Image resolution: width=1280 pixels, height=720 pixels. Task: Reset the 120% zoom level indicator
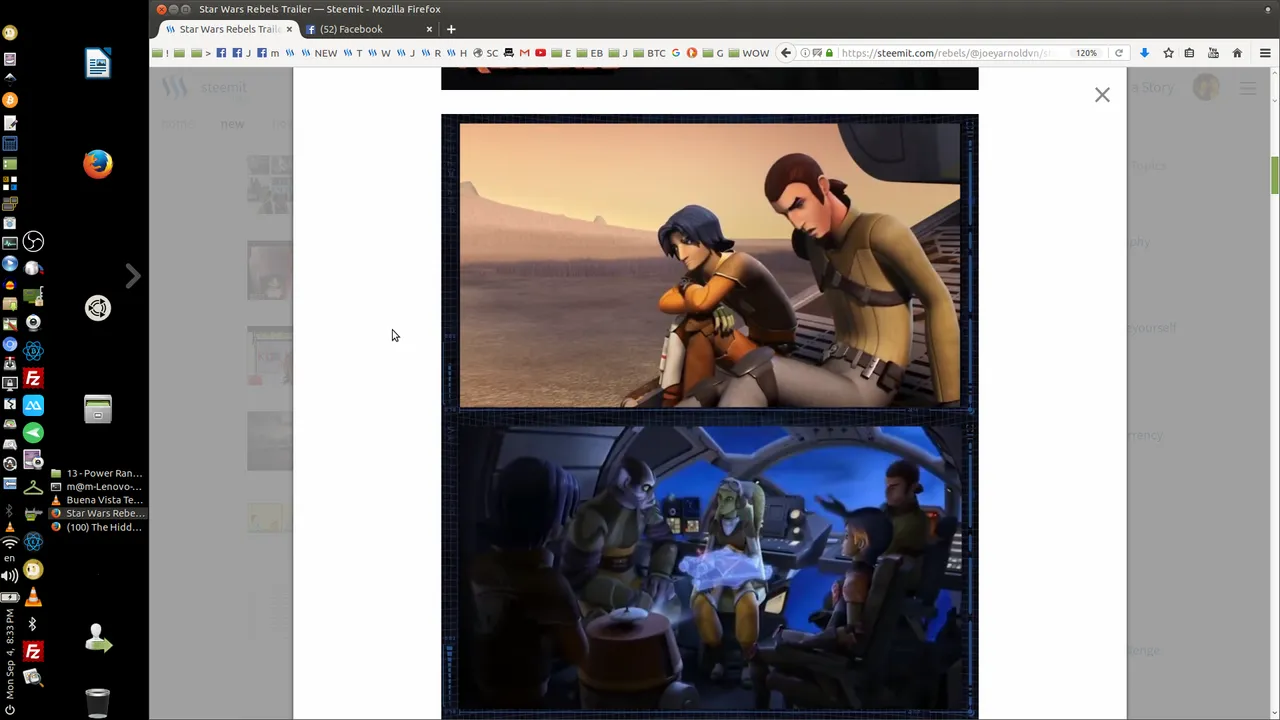point(1086,53)
